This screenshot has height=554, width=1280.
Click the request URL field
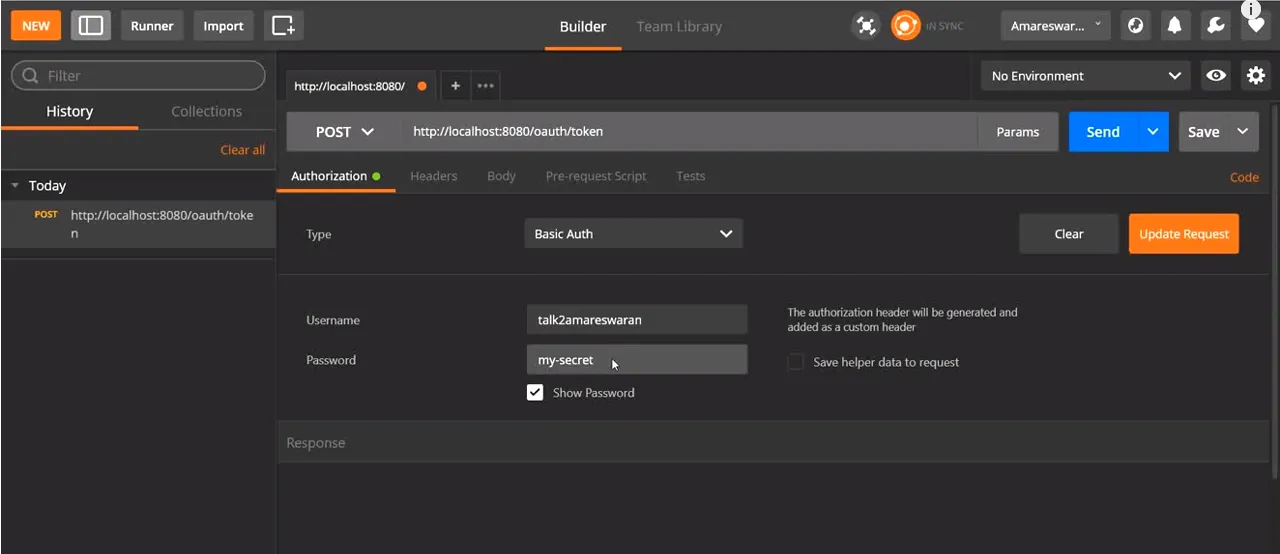point(690,132)
